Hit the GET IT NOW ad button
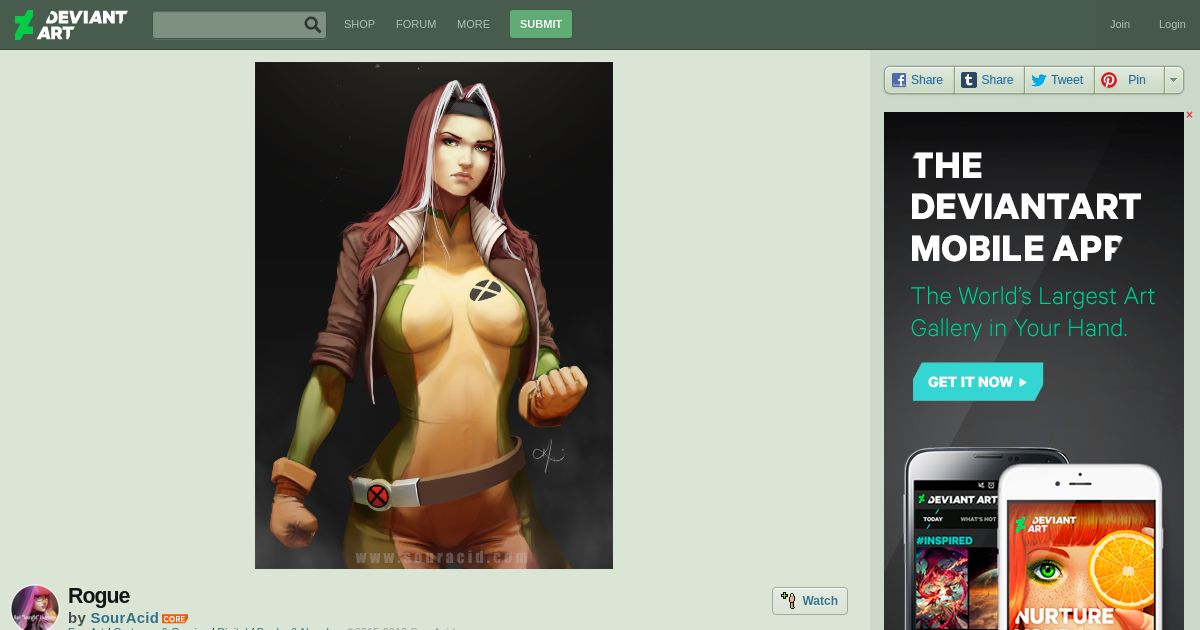The height and width of the screenshot is (630, 1200). (x=978, y=382)
